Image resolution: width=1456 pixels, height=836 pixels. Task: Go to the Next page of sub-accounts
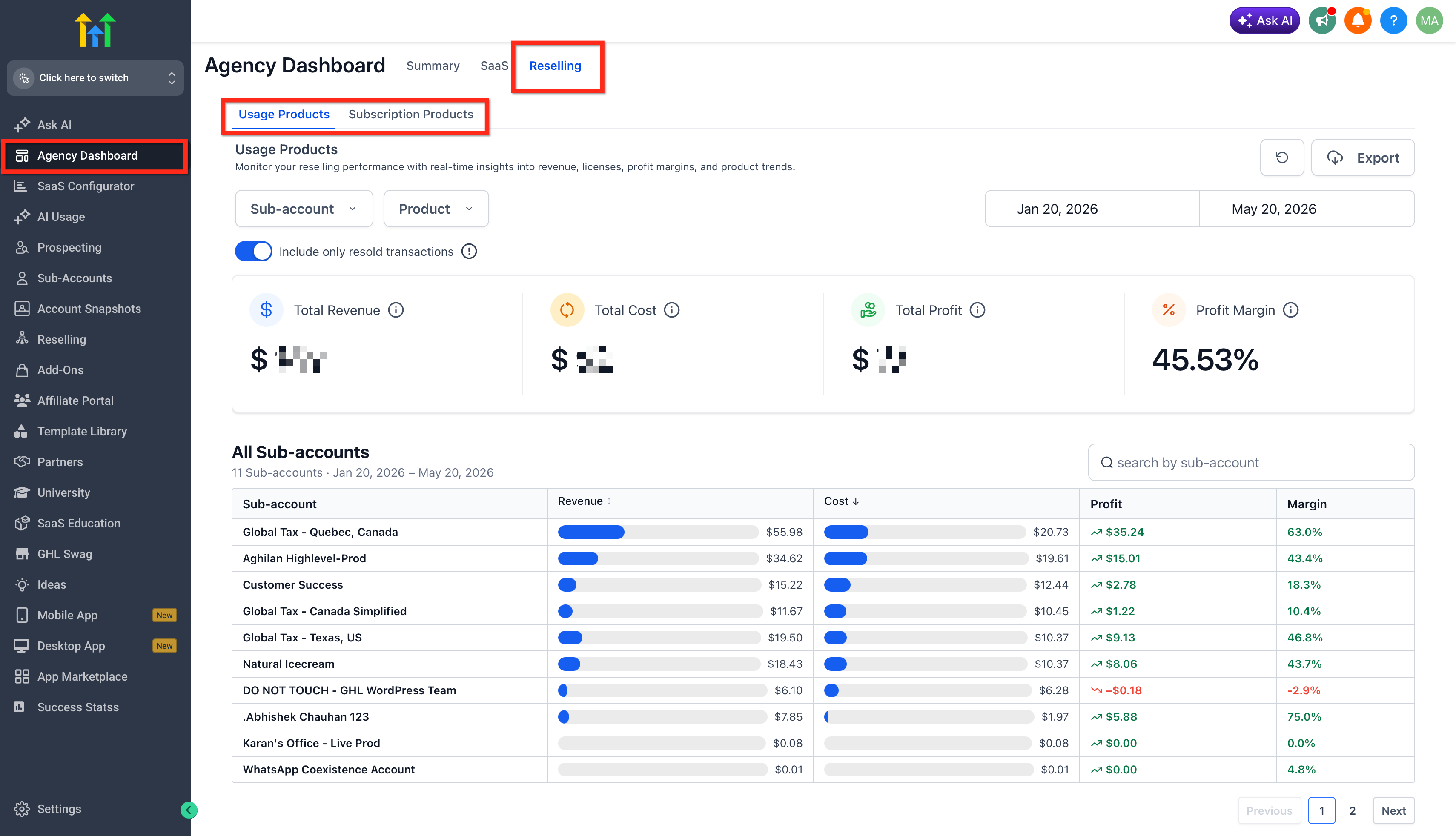click(1393, 810)
